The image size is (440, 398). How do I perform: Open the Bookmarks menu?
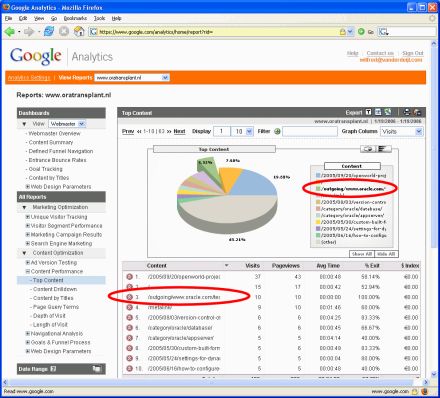[x=75, y=18]
